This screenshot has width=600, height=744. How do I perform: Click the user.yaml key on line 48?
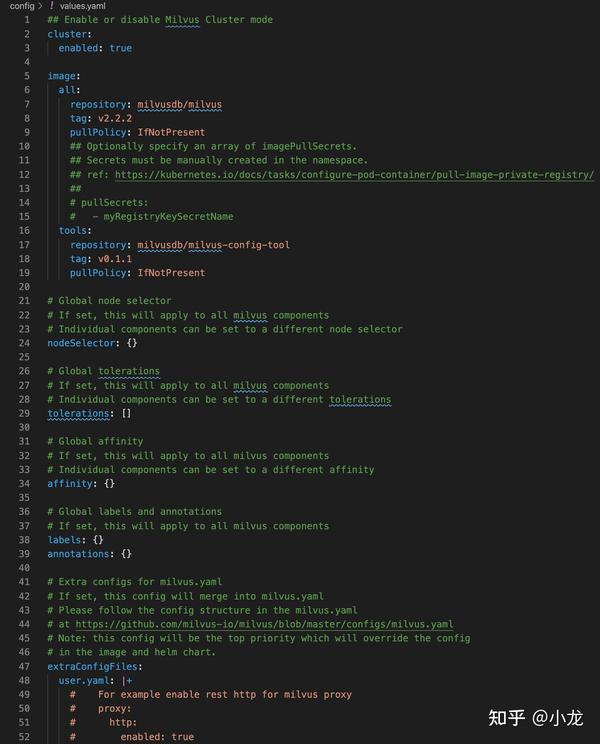click(83, 680)
